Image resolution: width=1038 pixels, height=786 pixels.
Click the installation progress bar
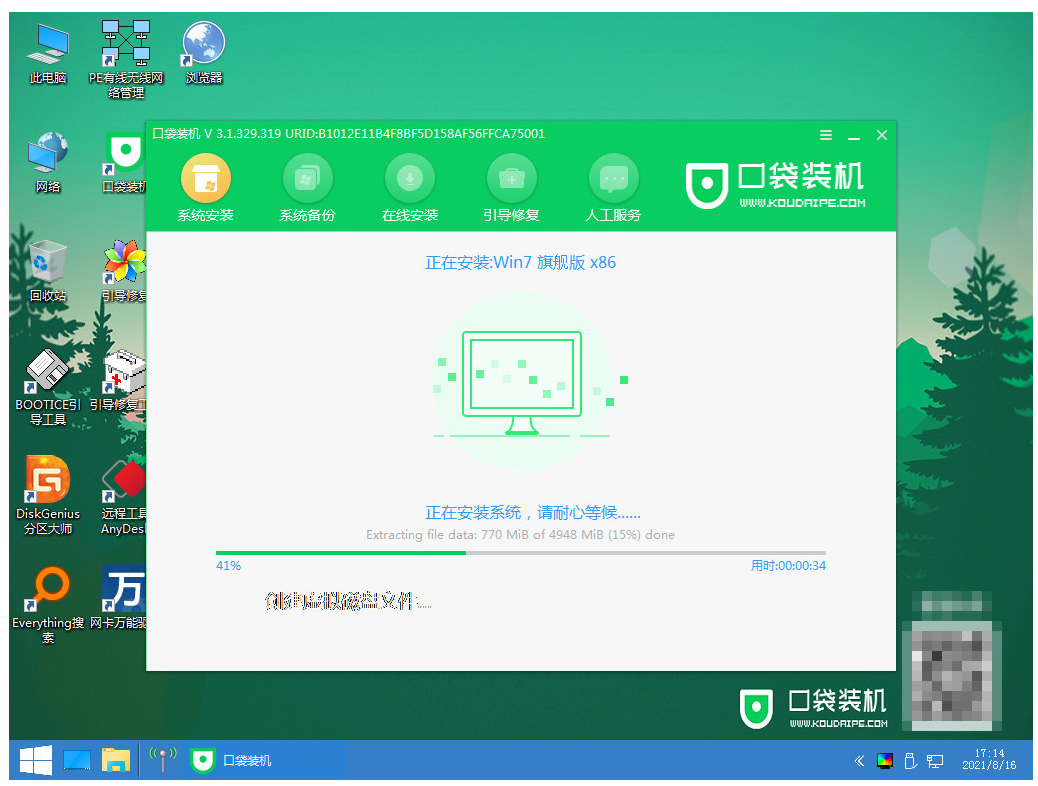[x=520, y=552]
